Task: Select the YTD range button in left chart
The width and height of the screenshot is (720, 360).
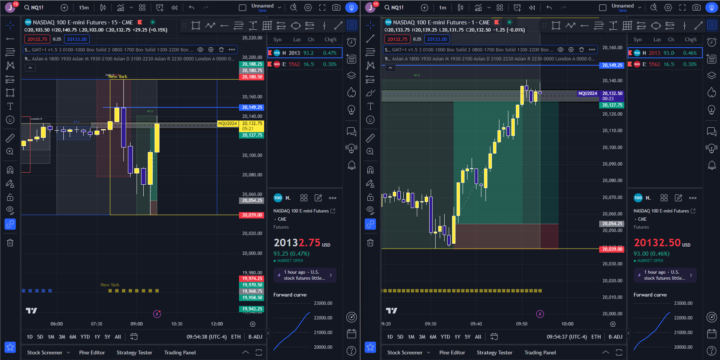Action: coord(85,337)
